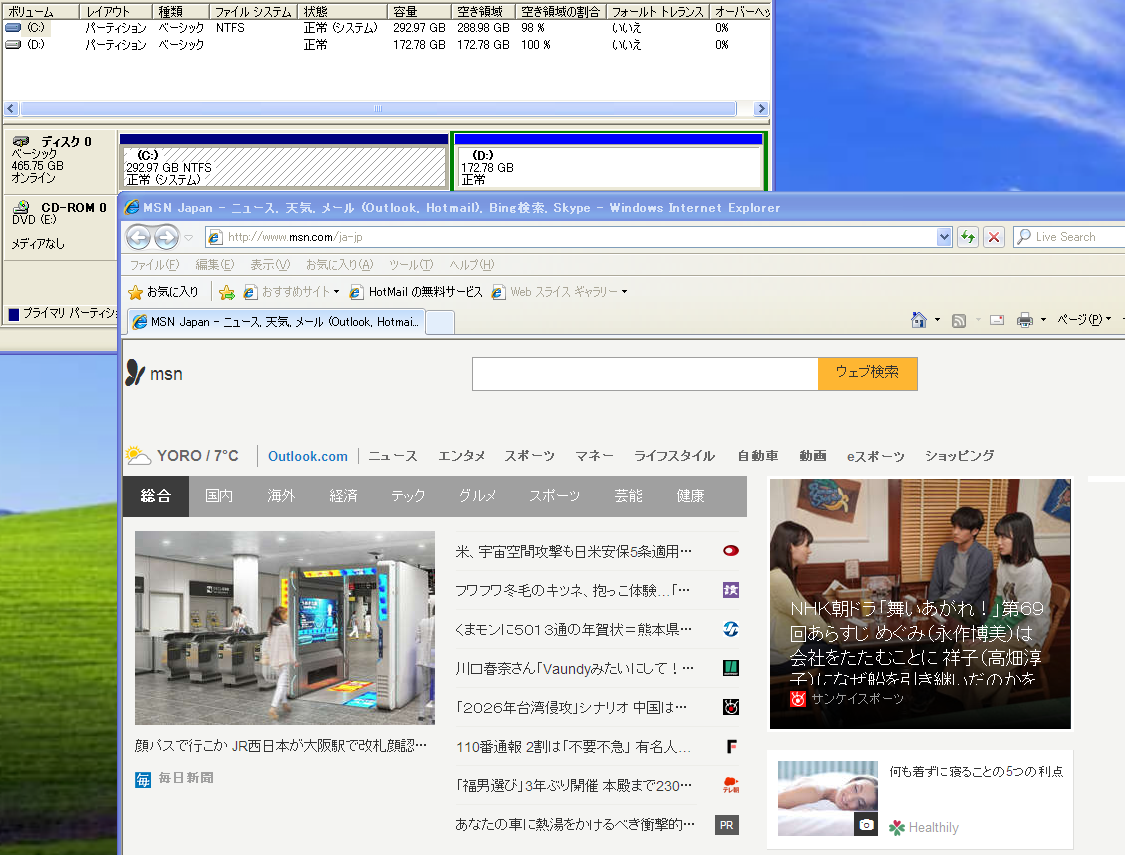Open the 2026年台湾侵攻 シナリオ headline
The width and height of the screenshot is (1125, 855).
pos(571,707)
